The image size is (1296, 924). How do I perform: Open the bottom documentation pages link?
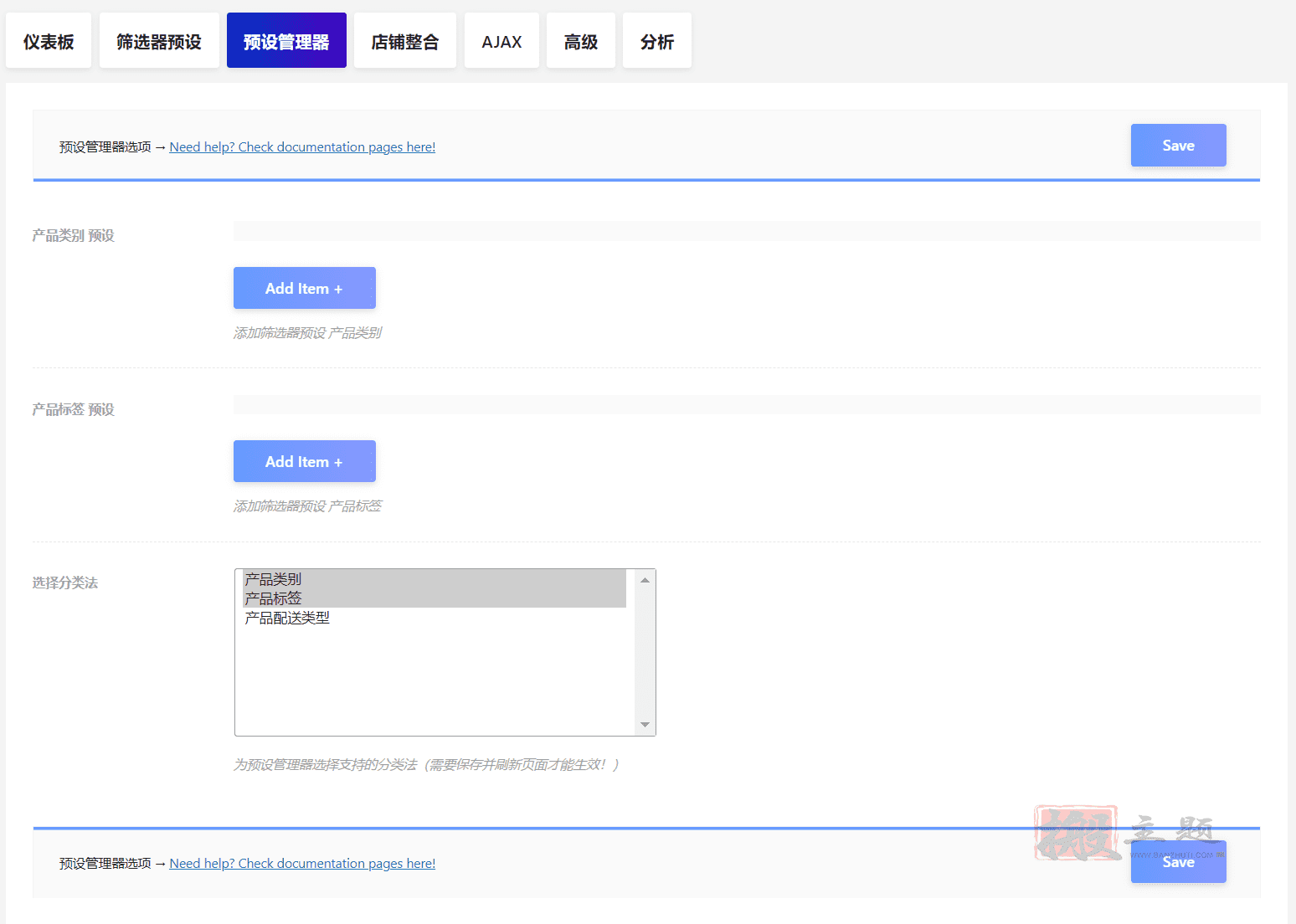point(302,864)
